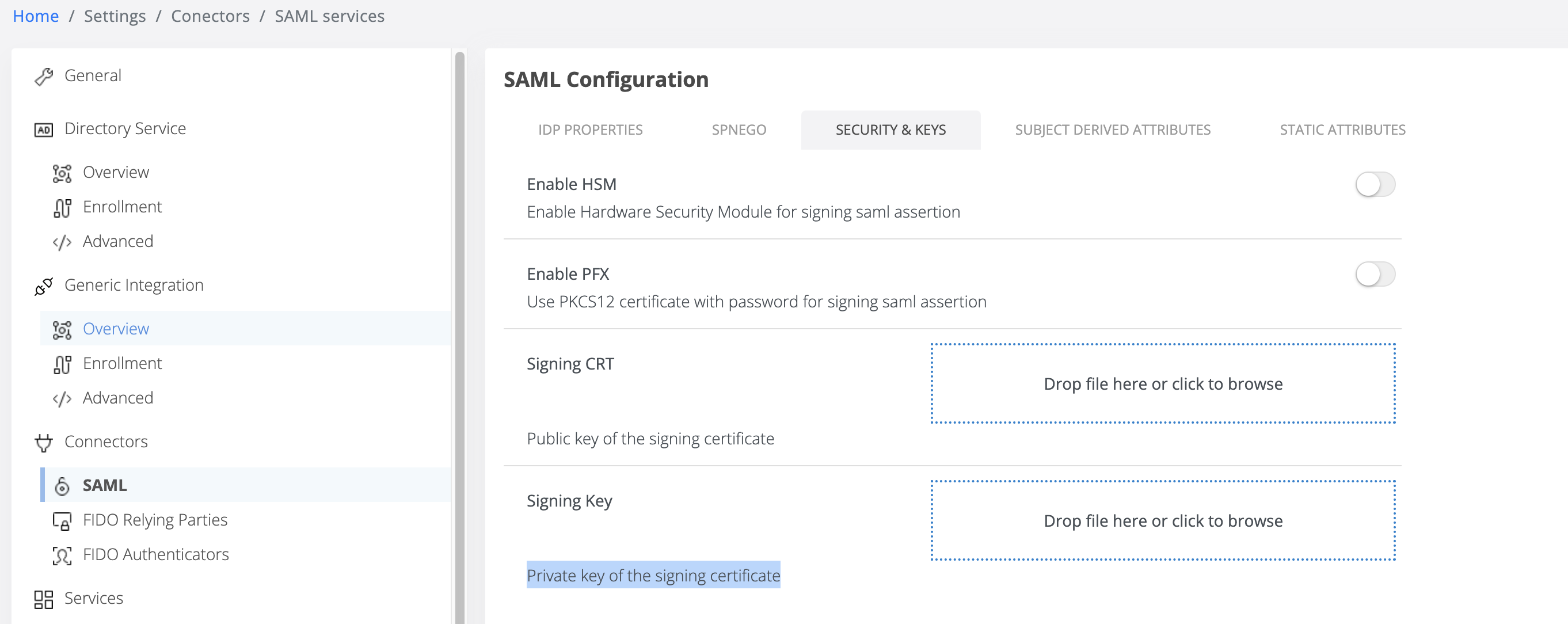Enable the PFX toggle
Viewport: 1568px width, 624px height.
[x=1375, y=274]
